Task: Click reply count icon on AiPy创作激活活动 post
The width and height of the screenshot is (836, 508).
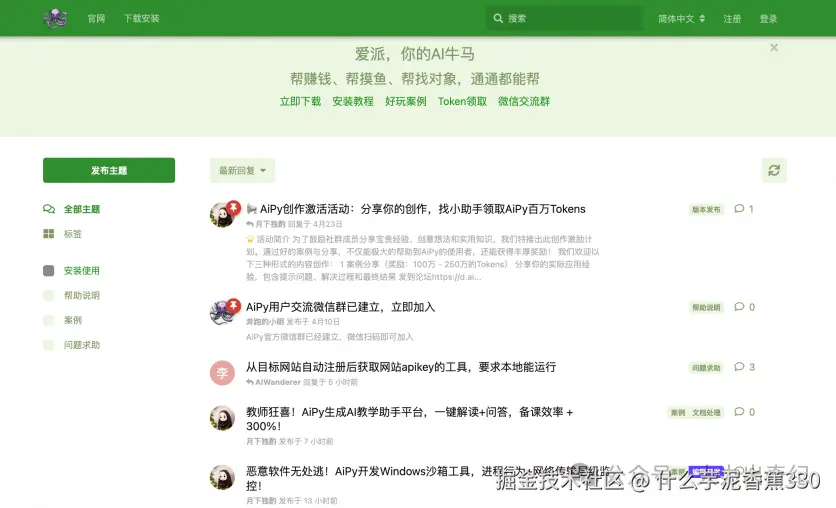Action: tap(739, 208)
